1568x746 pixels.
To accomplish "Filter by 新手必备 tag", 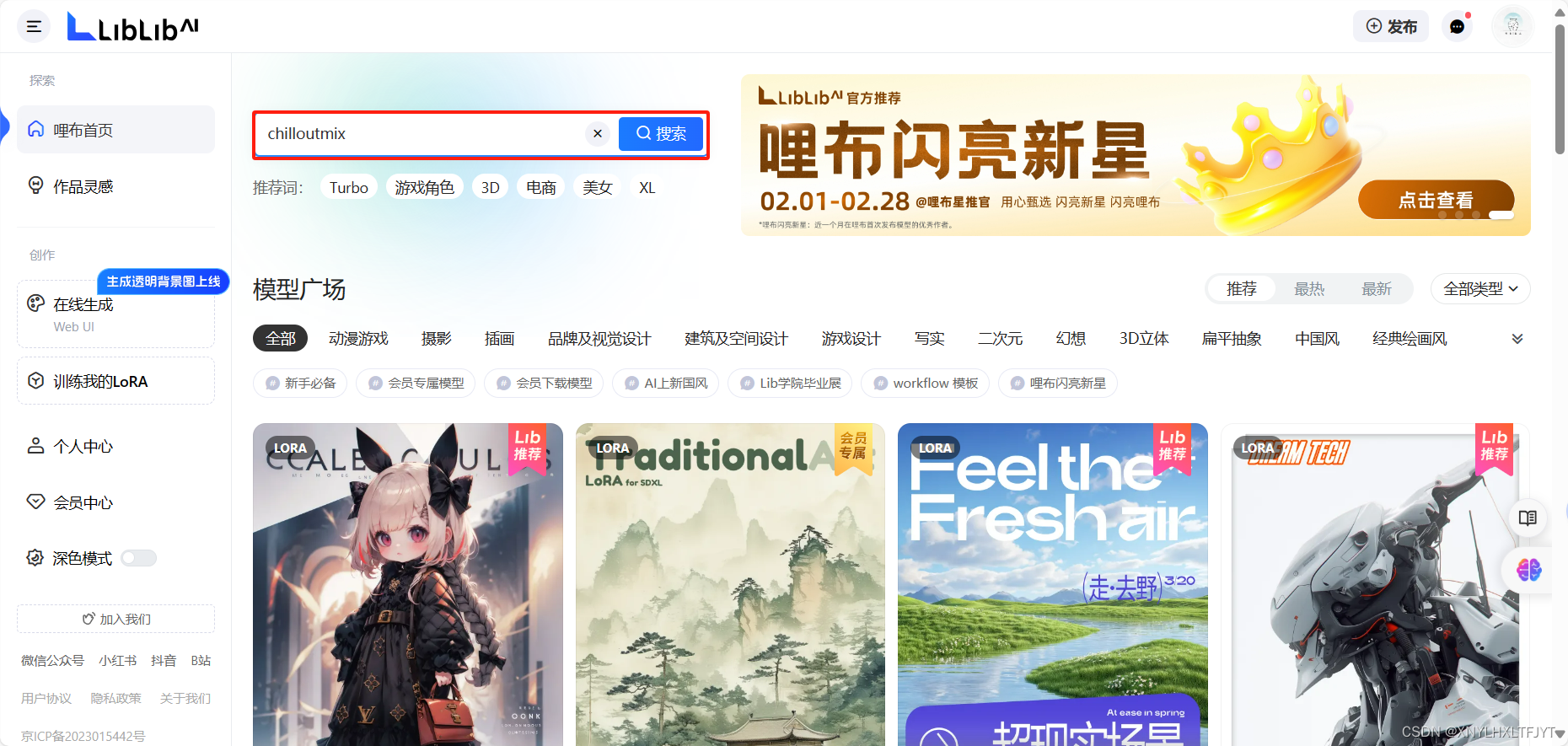I will [x=300, y=383].
